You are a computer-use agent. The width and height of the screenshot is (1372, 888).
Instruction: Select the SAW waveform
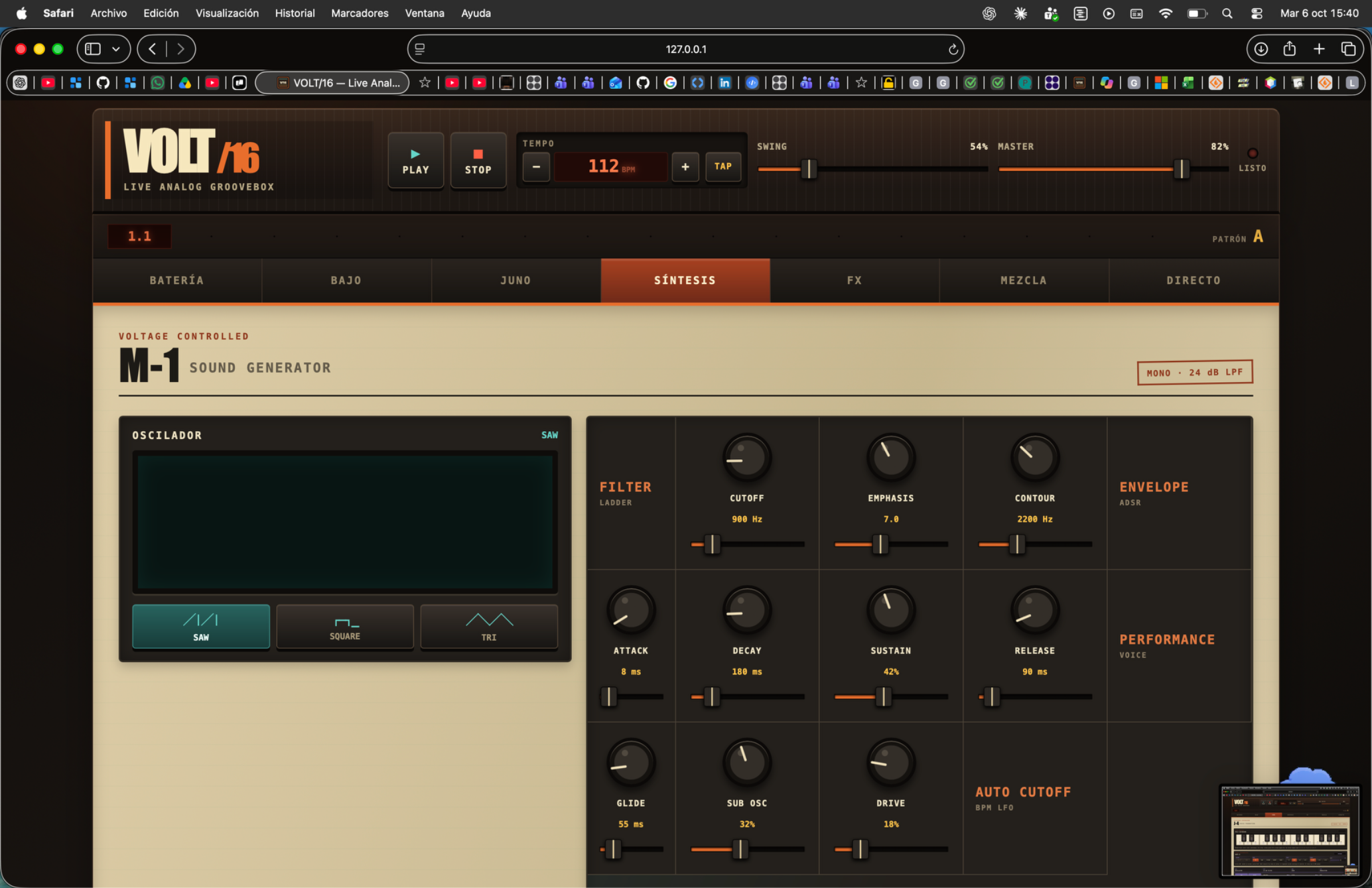(201, 627)
